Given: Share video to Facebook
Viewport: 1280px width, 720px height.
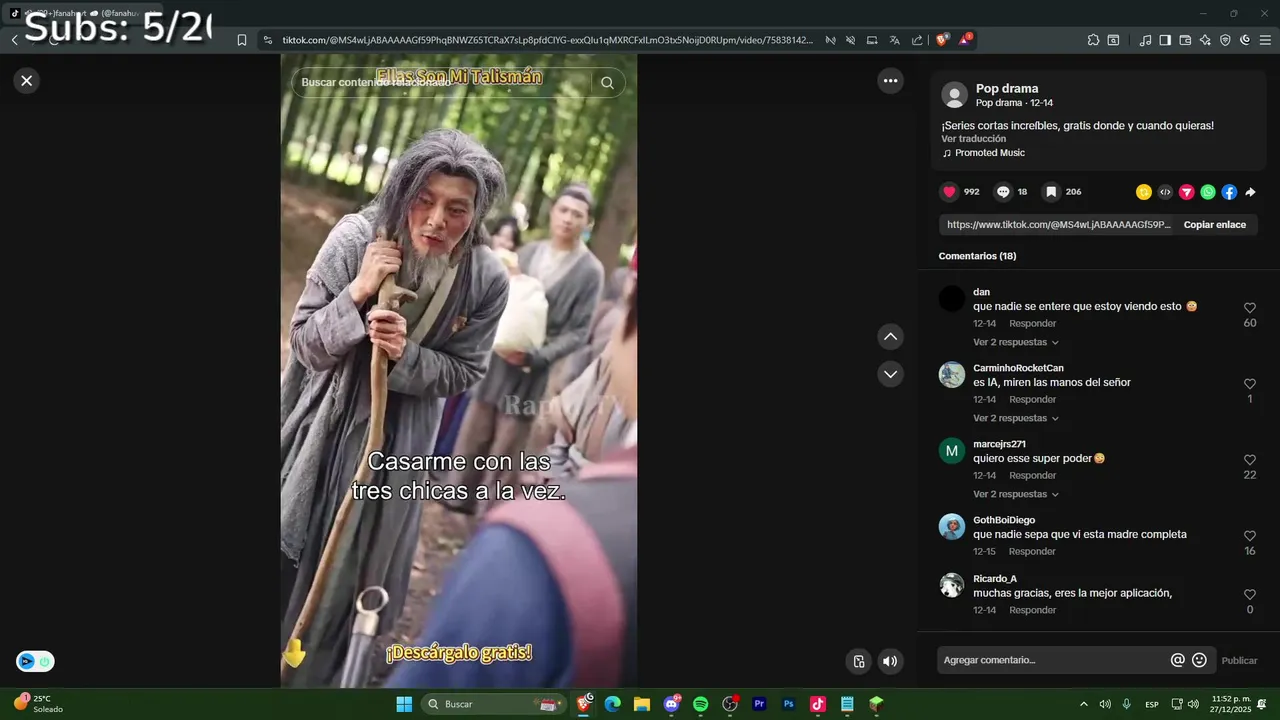Looking at the screenshot, I should tap(1229, 192).
